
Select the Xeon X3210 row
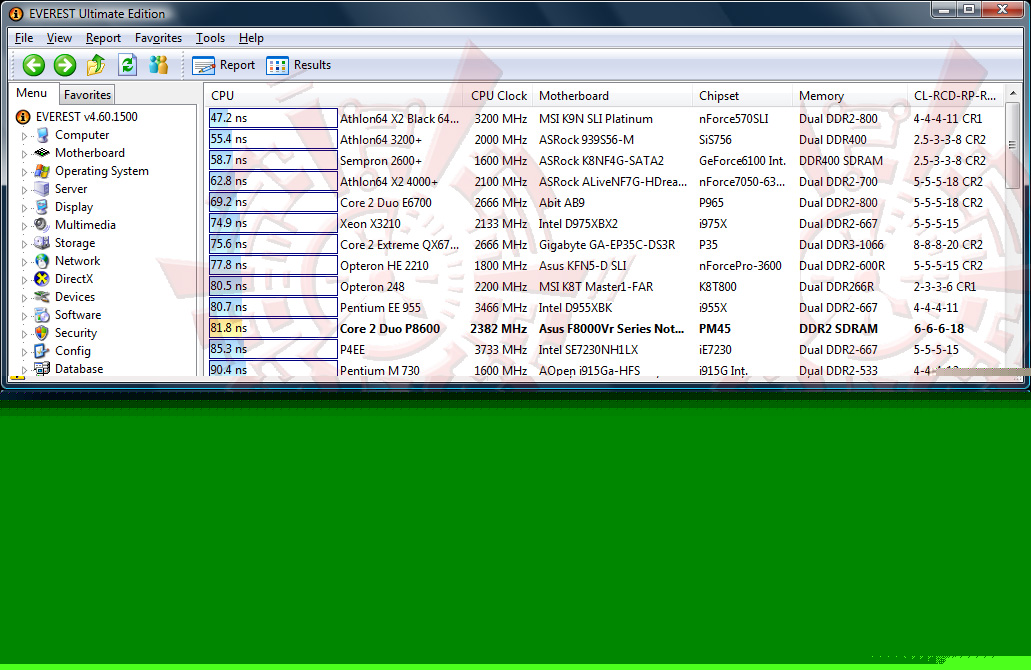point(606,224)
